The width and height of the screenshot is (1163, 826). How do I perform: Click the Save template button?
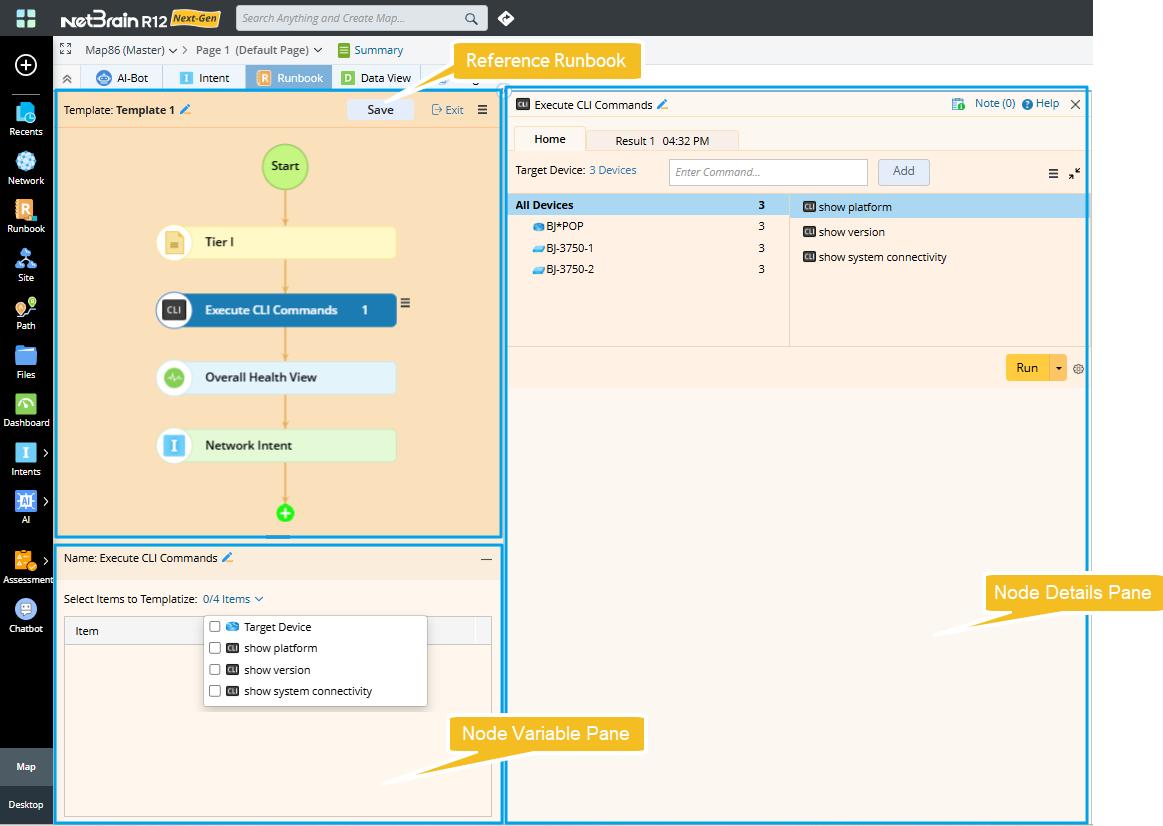pos(380,110)
